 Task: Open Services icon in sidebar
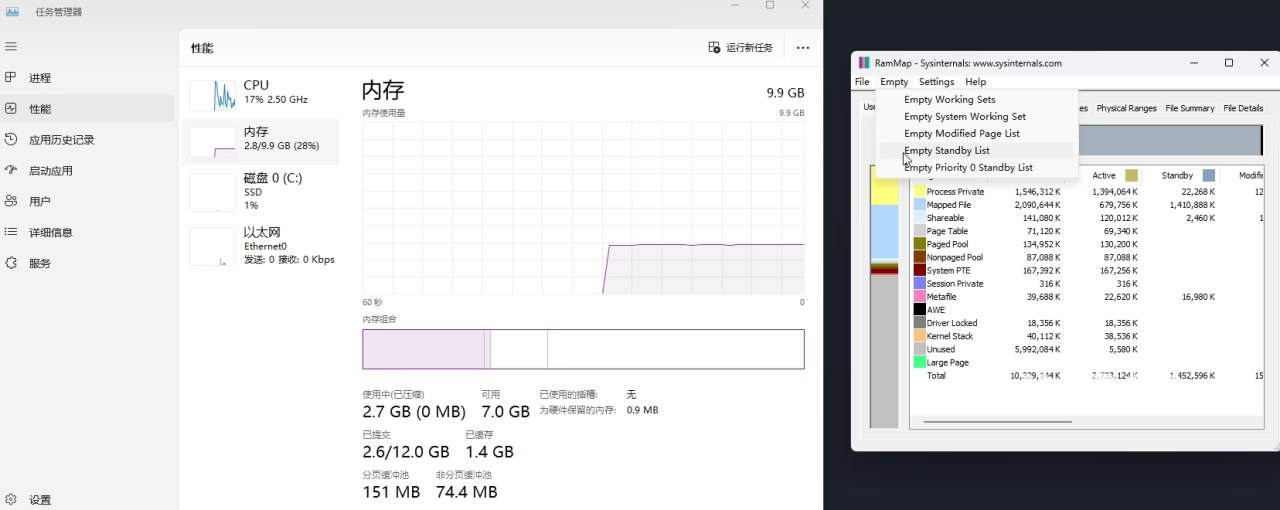[x=11, y=263]
